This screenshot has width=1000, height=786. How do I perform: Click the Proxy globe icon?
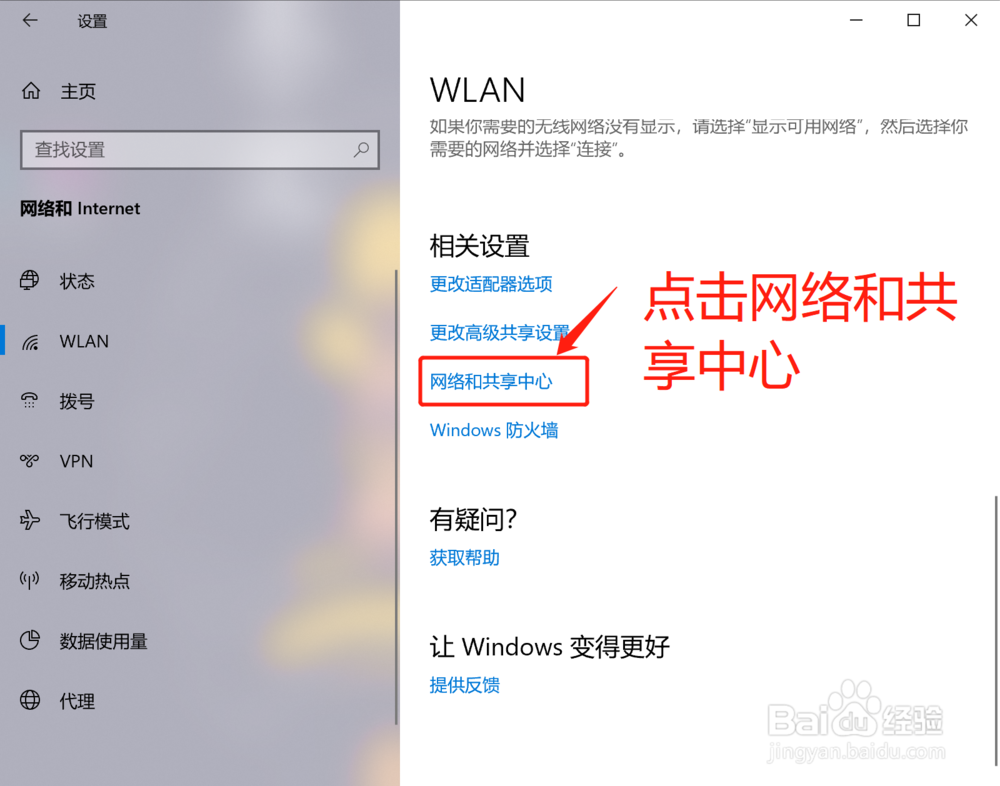pos(29,700)
